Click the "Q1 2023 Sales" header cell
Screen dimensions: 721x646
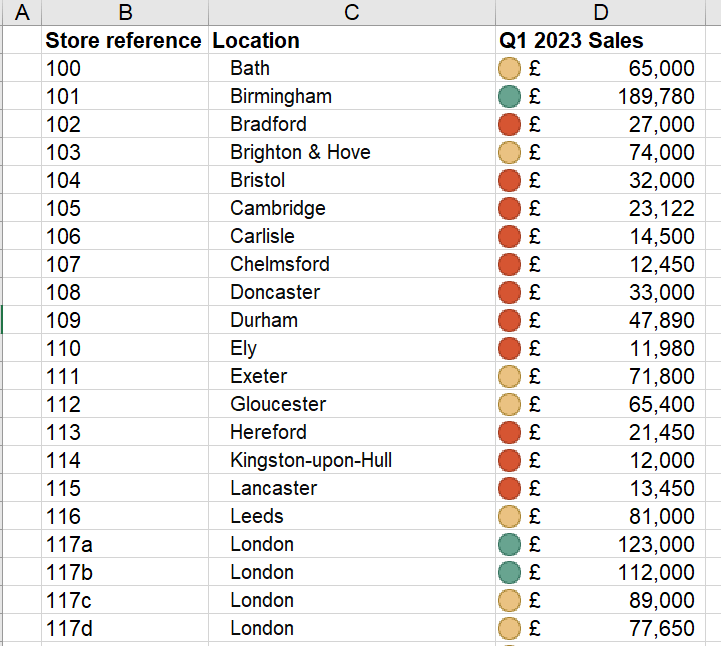tap(571, 41)
